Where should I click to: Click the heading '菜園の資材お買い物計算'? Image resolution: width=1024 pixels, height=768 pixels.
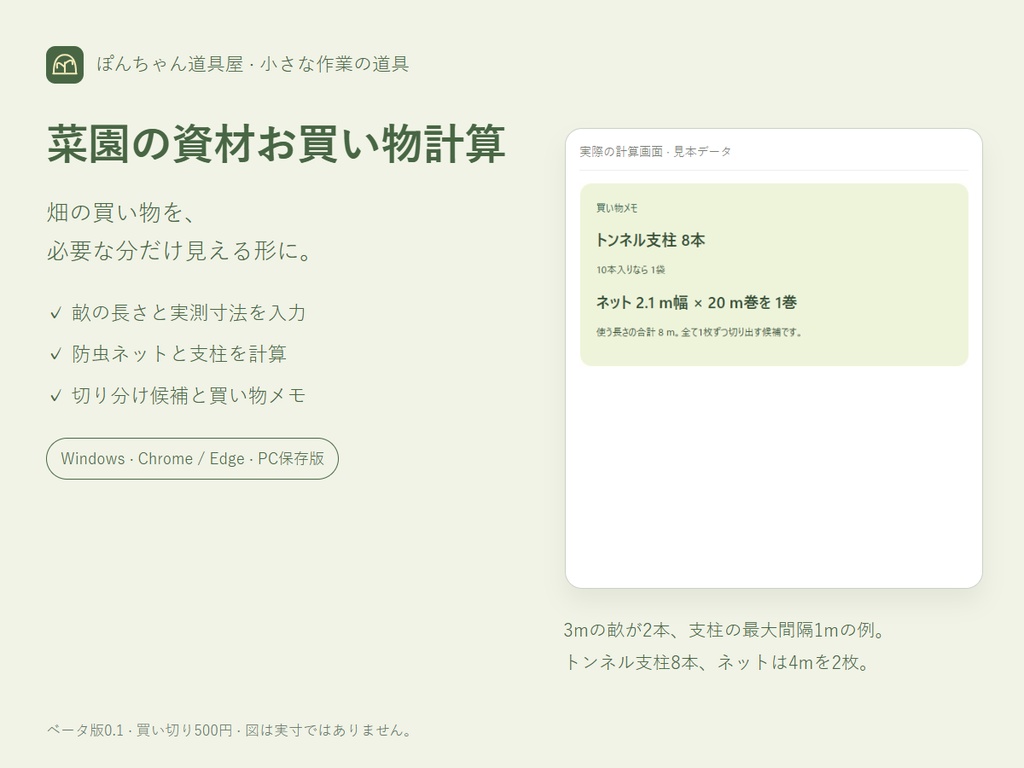(276, 144)
